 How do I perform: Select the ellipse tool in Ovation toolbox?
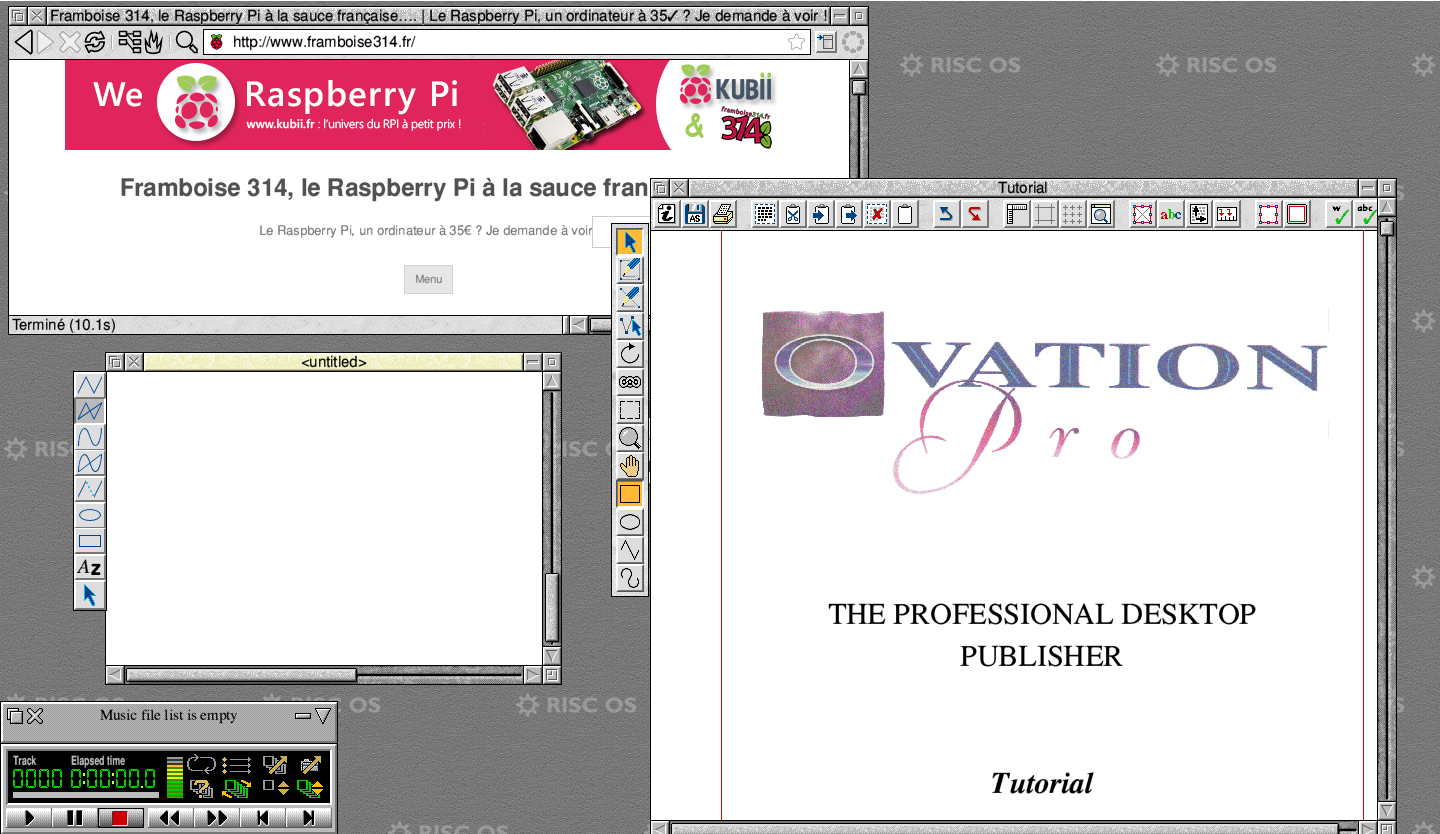pyautogui.click(x=630, y=522)
